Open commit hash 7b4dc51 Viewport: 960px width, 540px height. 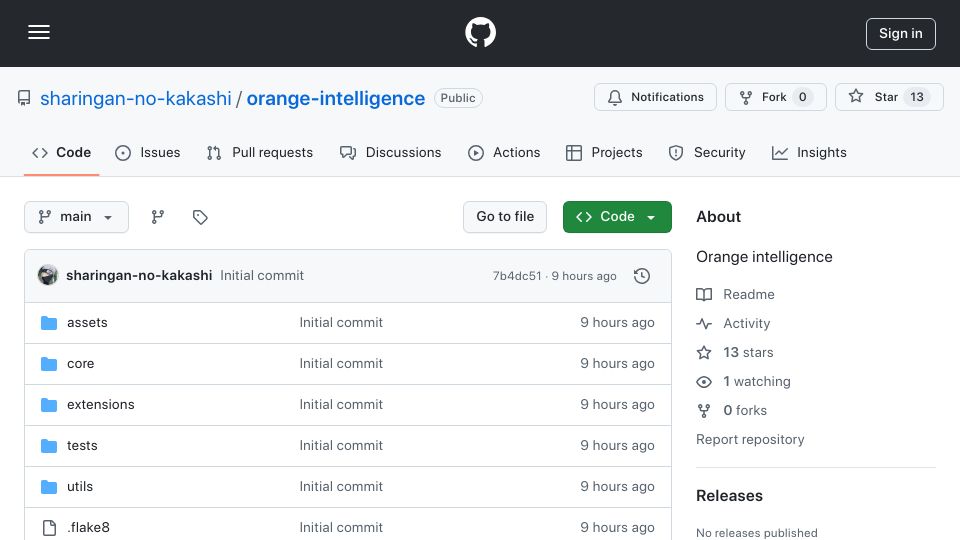(517, 276)
